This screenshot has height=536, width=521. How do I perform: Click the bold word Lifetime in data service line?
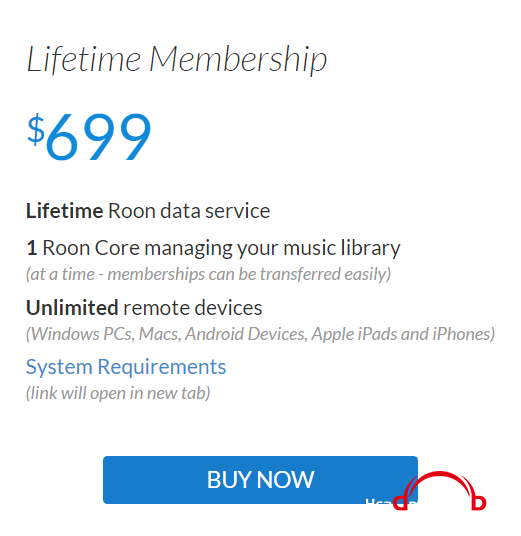click(x=65, y=211)
